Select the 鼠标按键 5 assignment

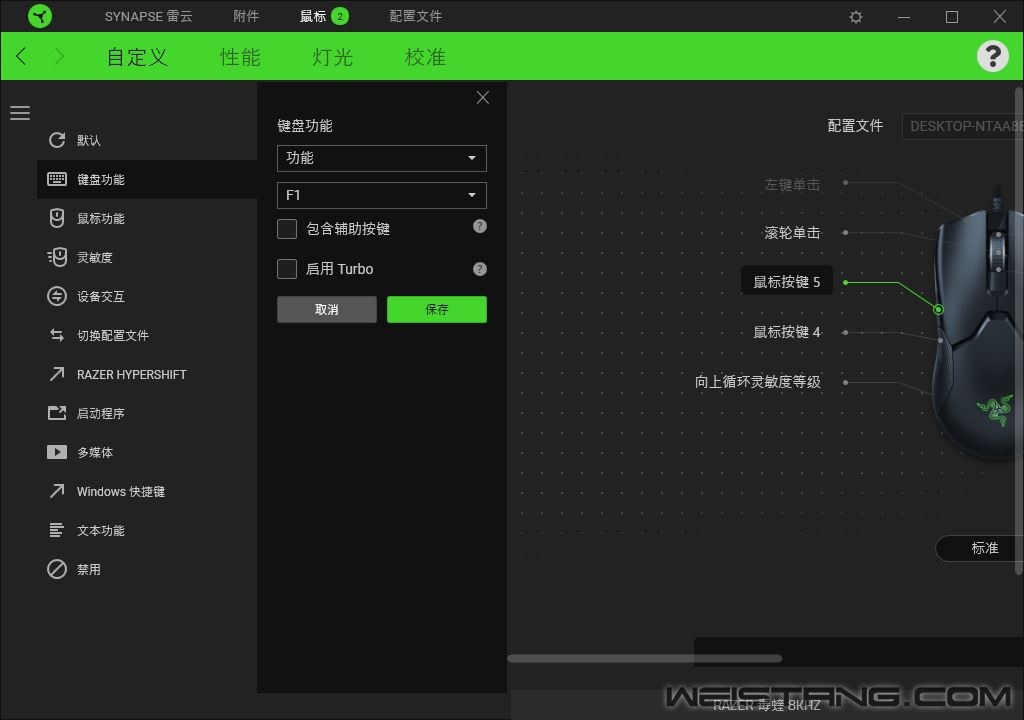786,282
